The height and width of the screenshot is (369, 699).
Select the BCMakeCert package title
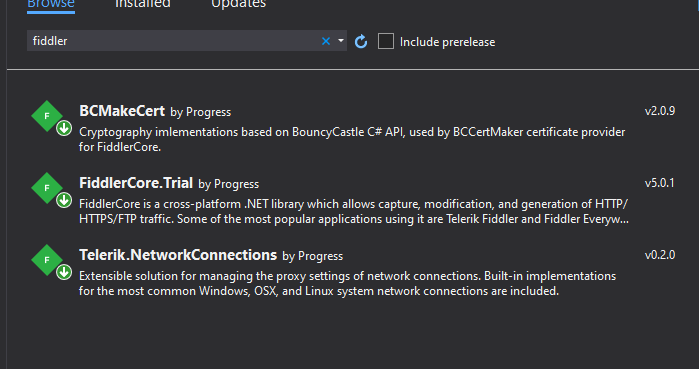(122, 111)
